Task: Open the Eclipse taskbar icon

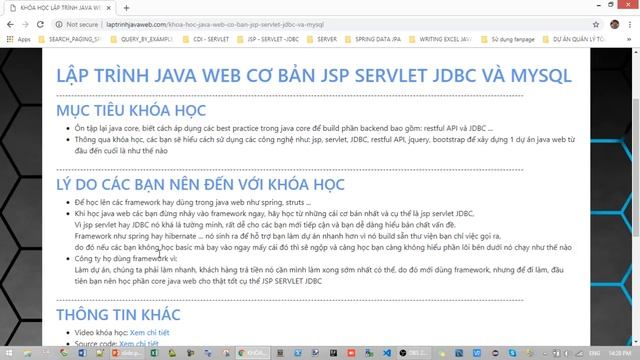Action: [495, 353]
